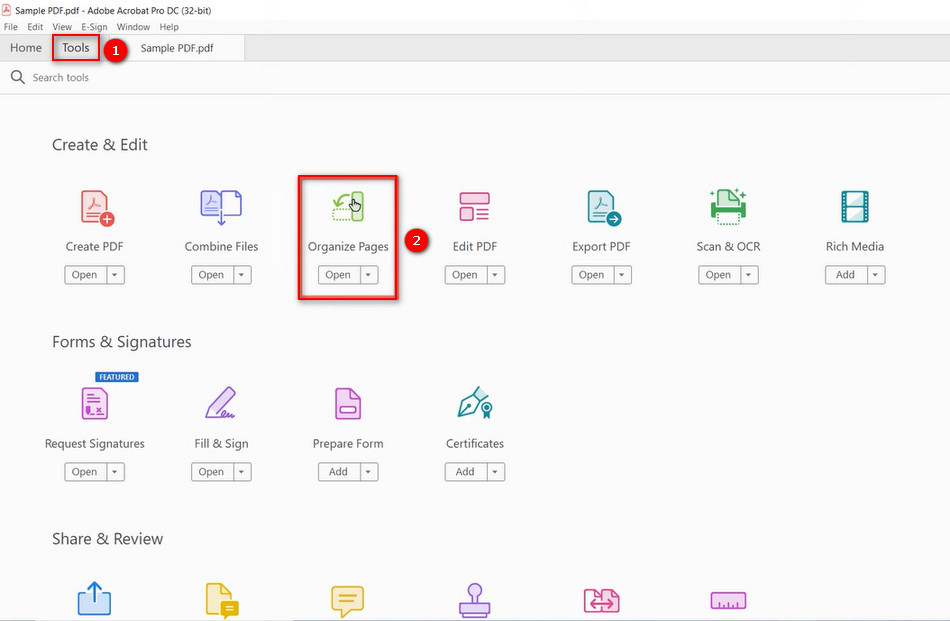Open the Organize Pages tool icon
Image resolution: width=950 pixels, height=621 pixels.
pyautogui.click(x=348, y=207)
